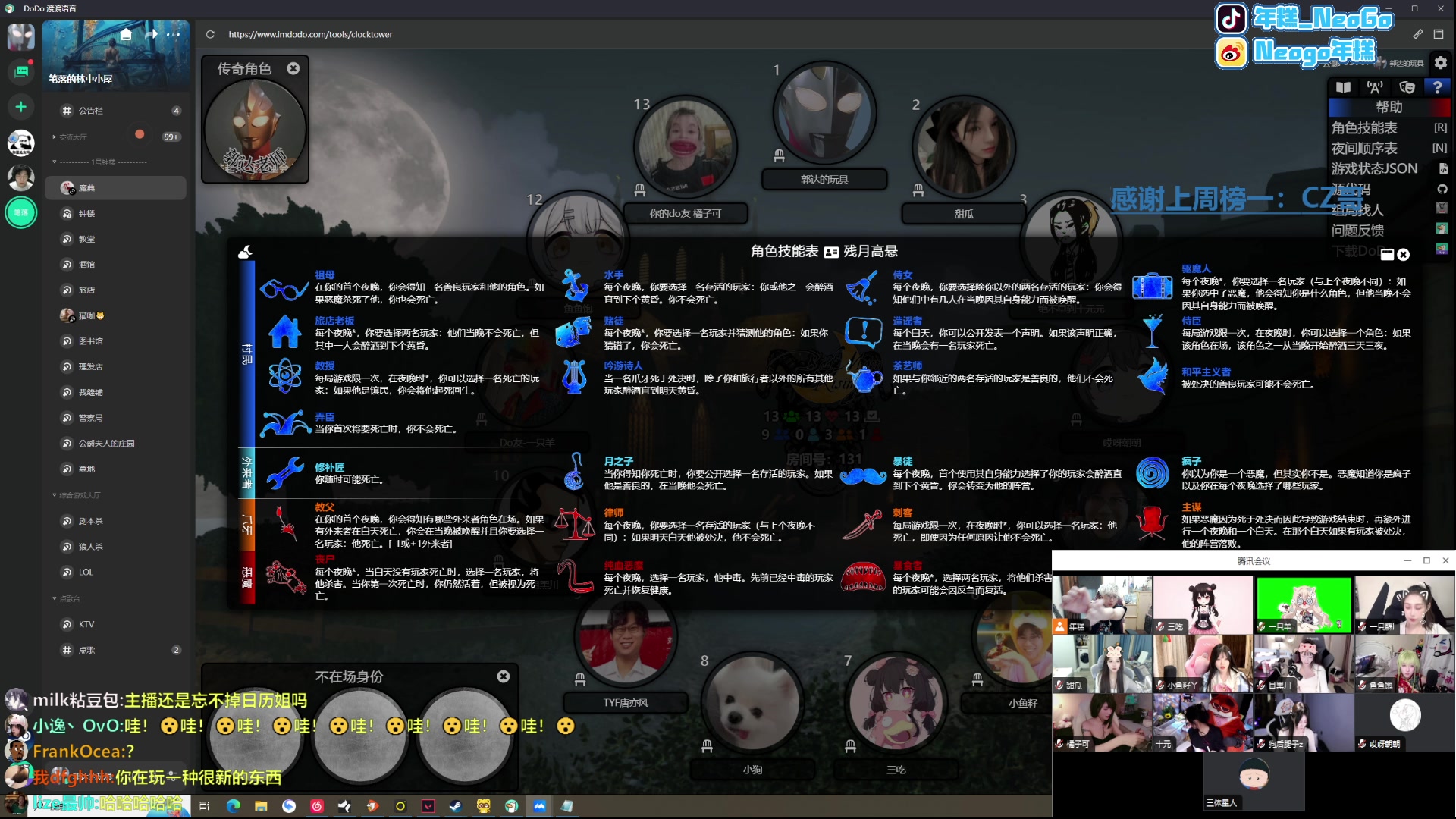Click the script icon beside 残月高悬

[x=831, y=252]
